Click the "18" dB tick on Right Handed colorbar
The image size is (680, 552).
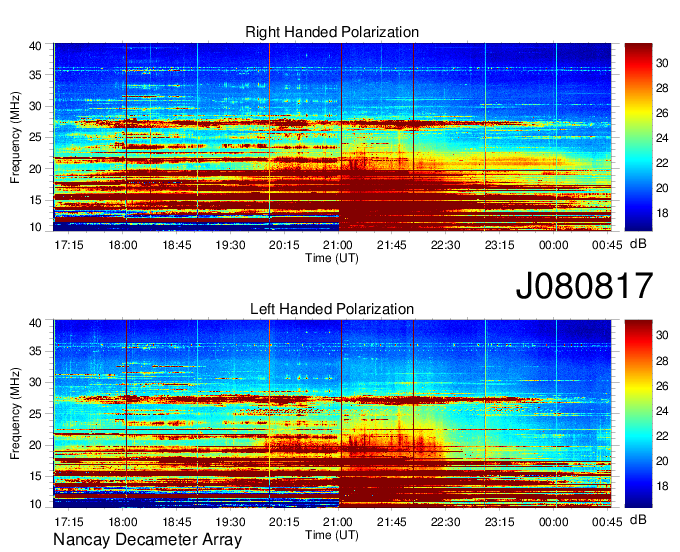point(662,213)
